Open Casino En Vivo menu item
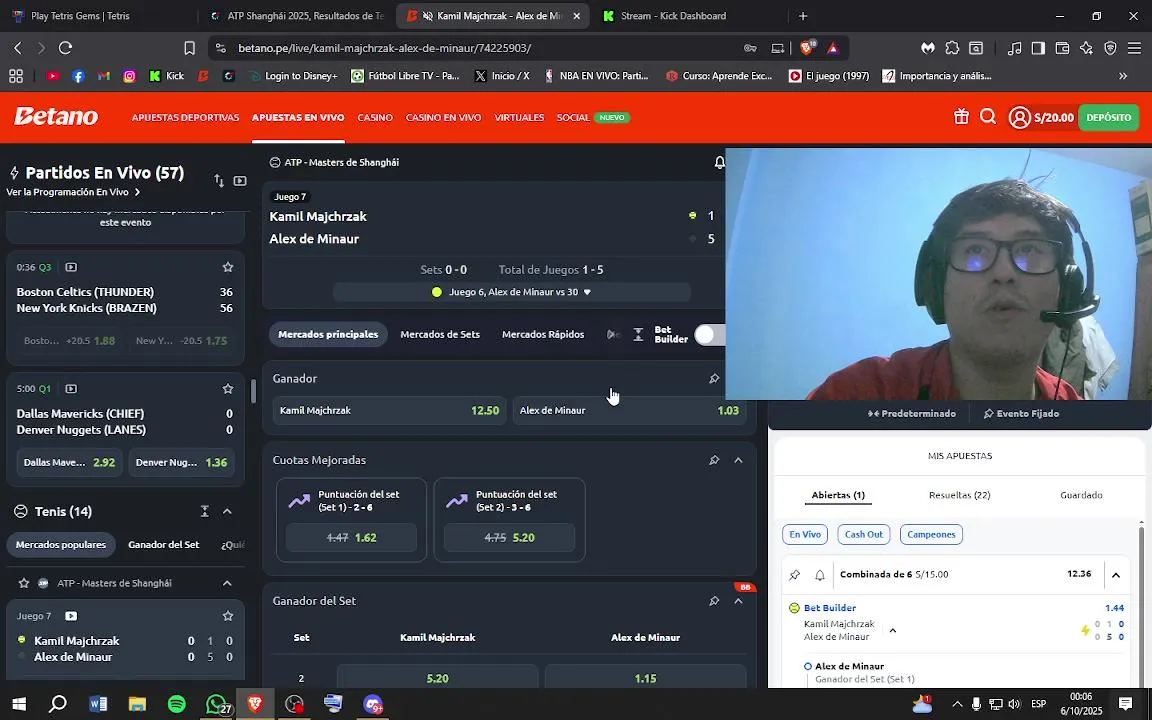Screen dimensions: 1152x720 click(x=443, y=118)
